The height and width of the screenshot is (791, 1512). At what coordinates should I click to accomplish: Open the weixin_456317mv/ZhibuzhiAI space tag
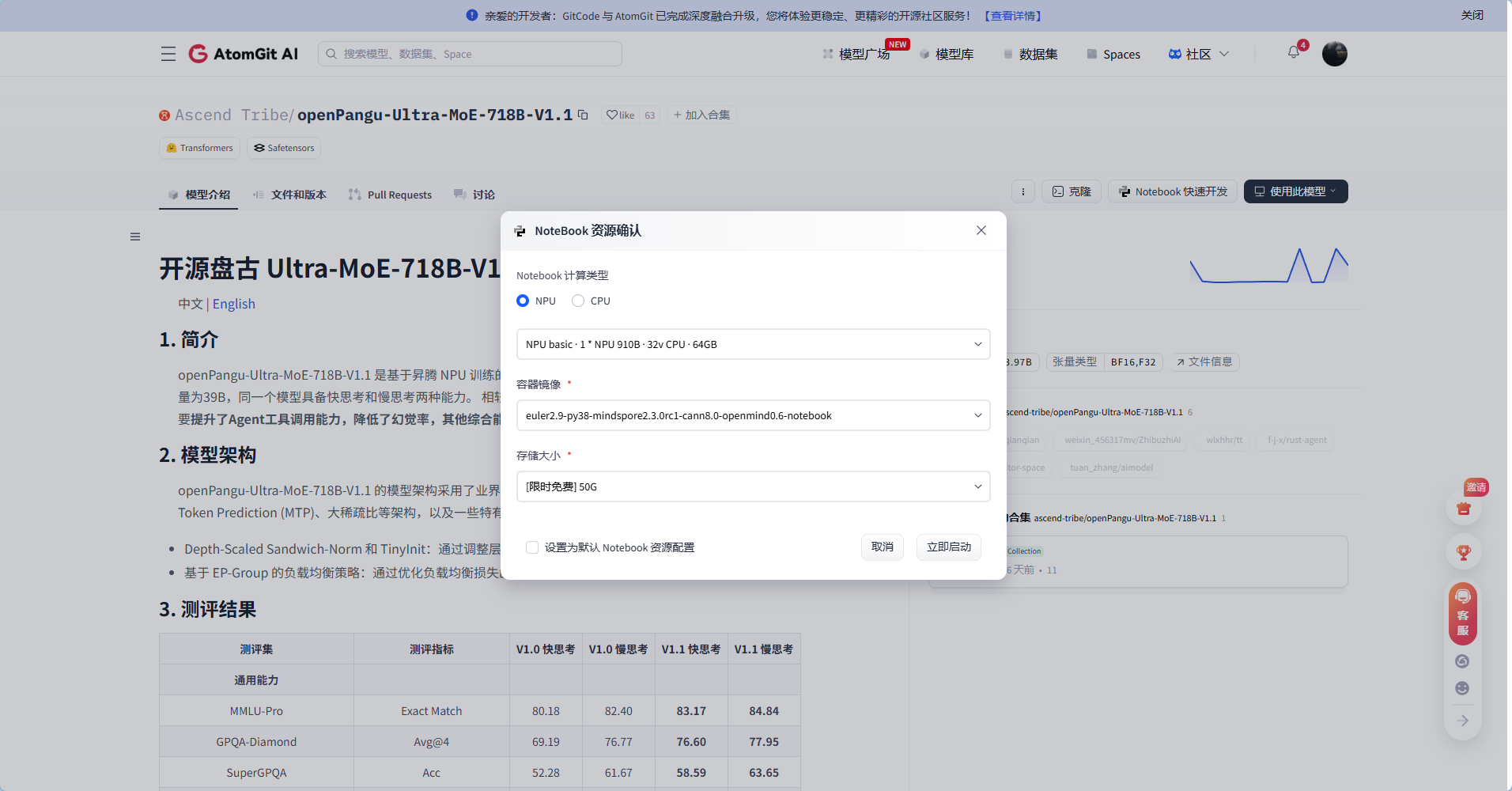click(1122, 440)
